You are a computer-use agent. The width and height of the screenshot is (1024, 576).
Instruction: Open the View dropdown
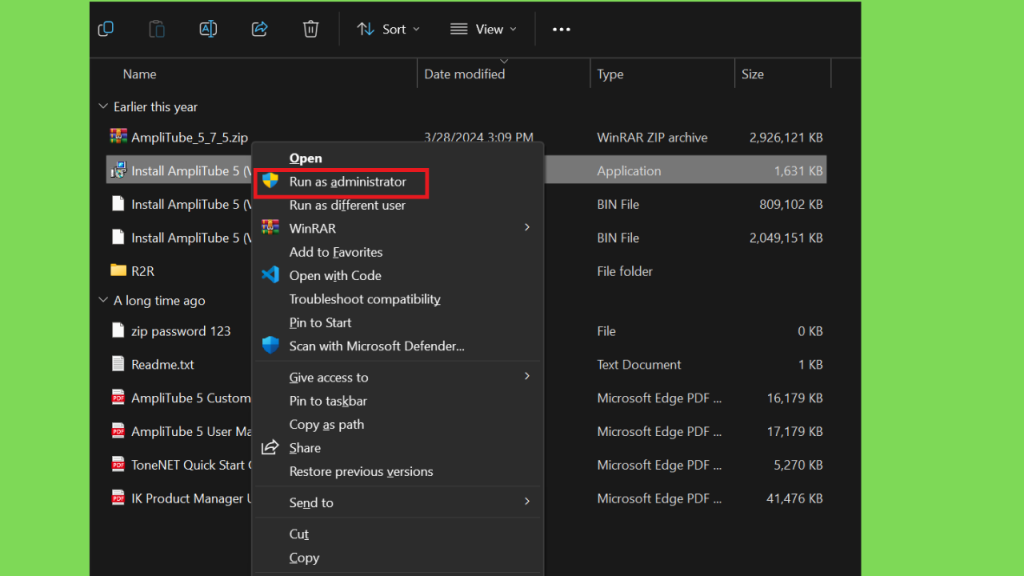(x=484, y=29)
